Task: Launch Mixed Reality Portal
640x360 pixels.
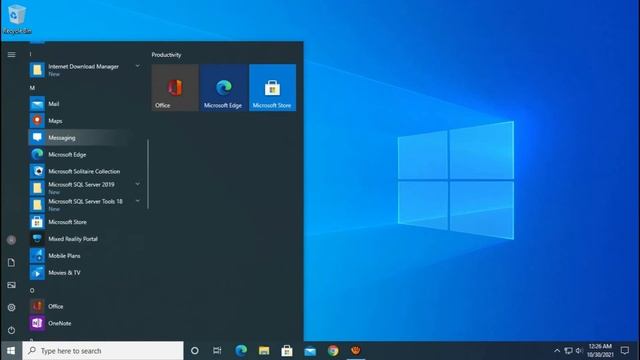Action: click(x=86, y=239)
